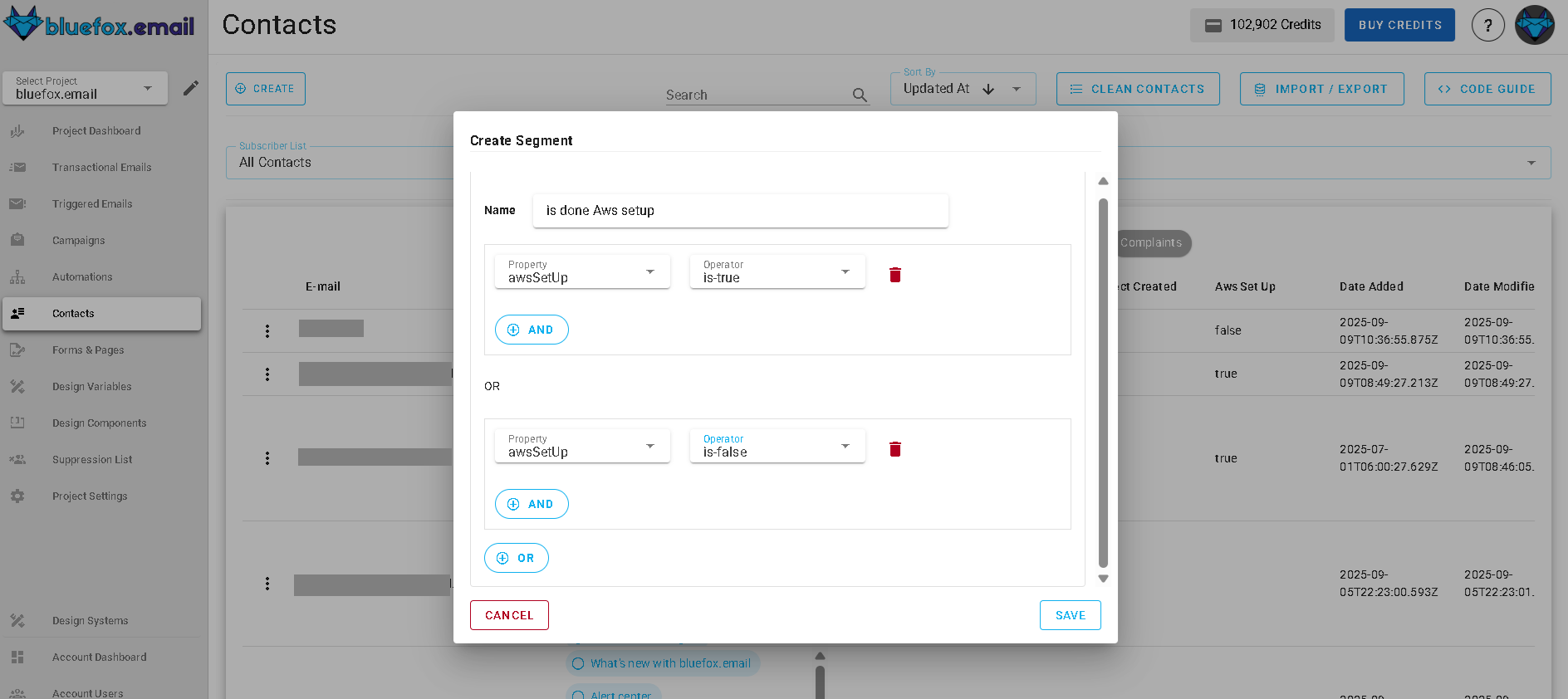Open row menu for contact added 2025-09-05

pyautogui.click(x=267, y=584)
